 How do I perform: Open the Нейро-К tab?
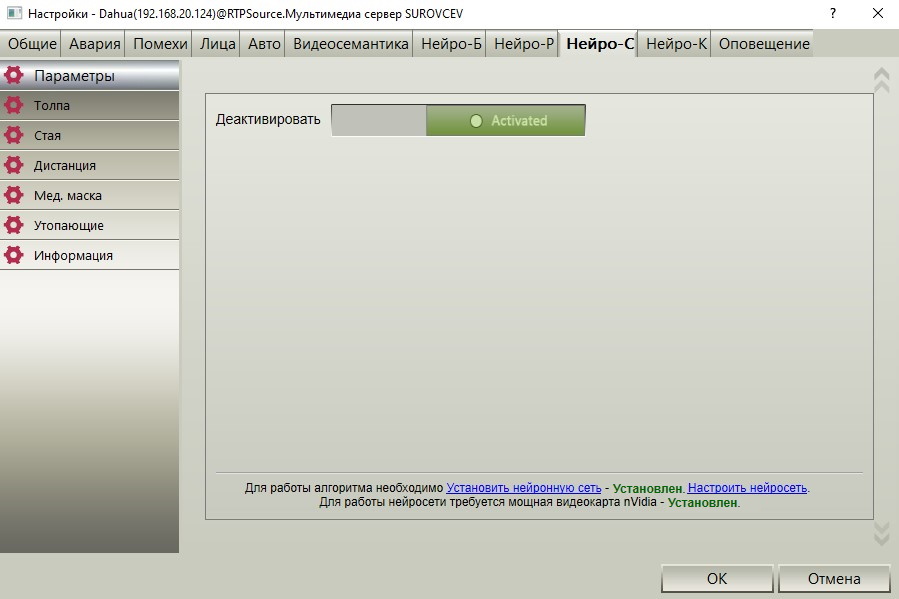click(x=676, y=44)
